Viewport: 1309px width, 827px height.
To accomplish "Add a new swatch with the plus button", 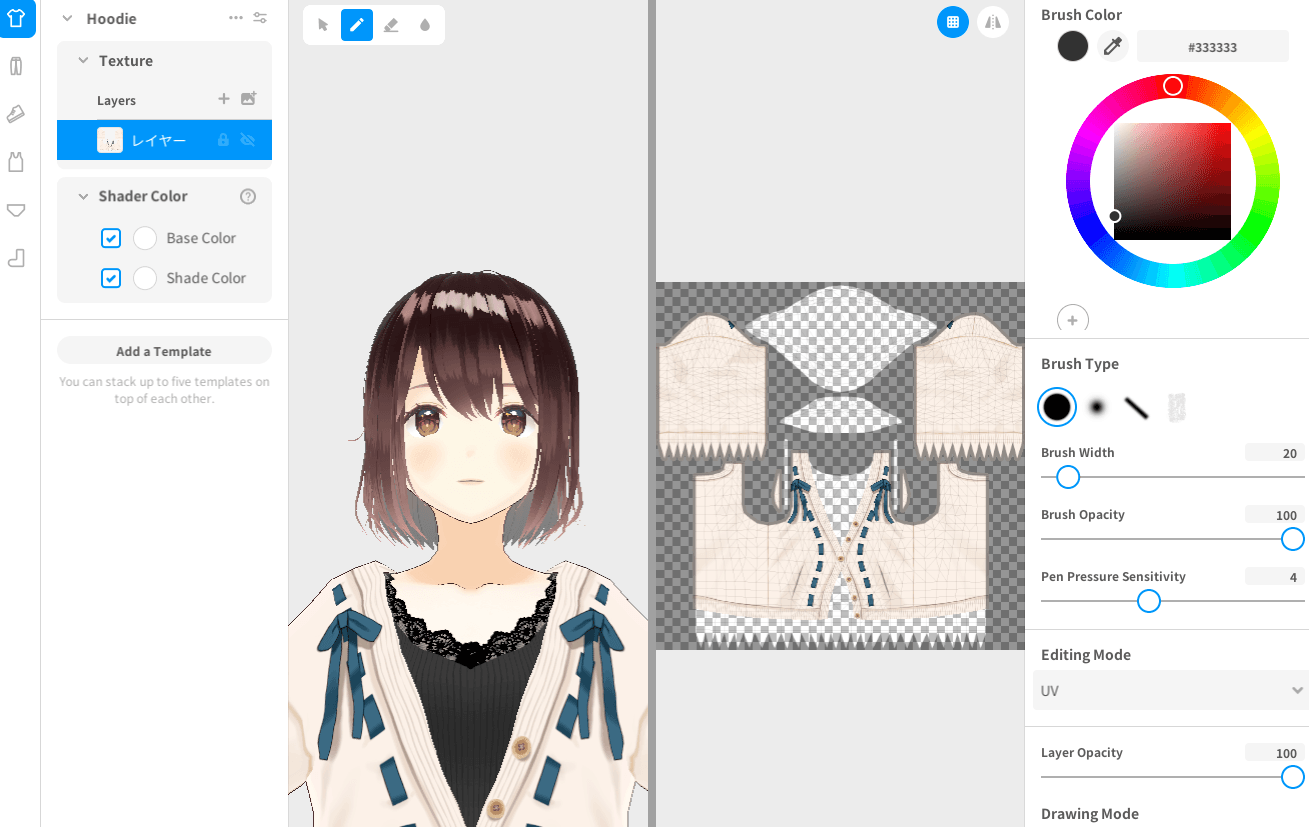I will coord(1072,319).
